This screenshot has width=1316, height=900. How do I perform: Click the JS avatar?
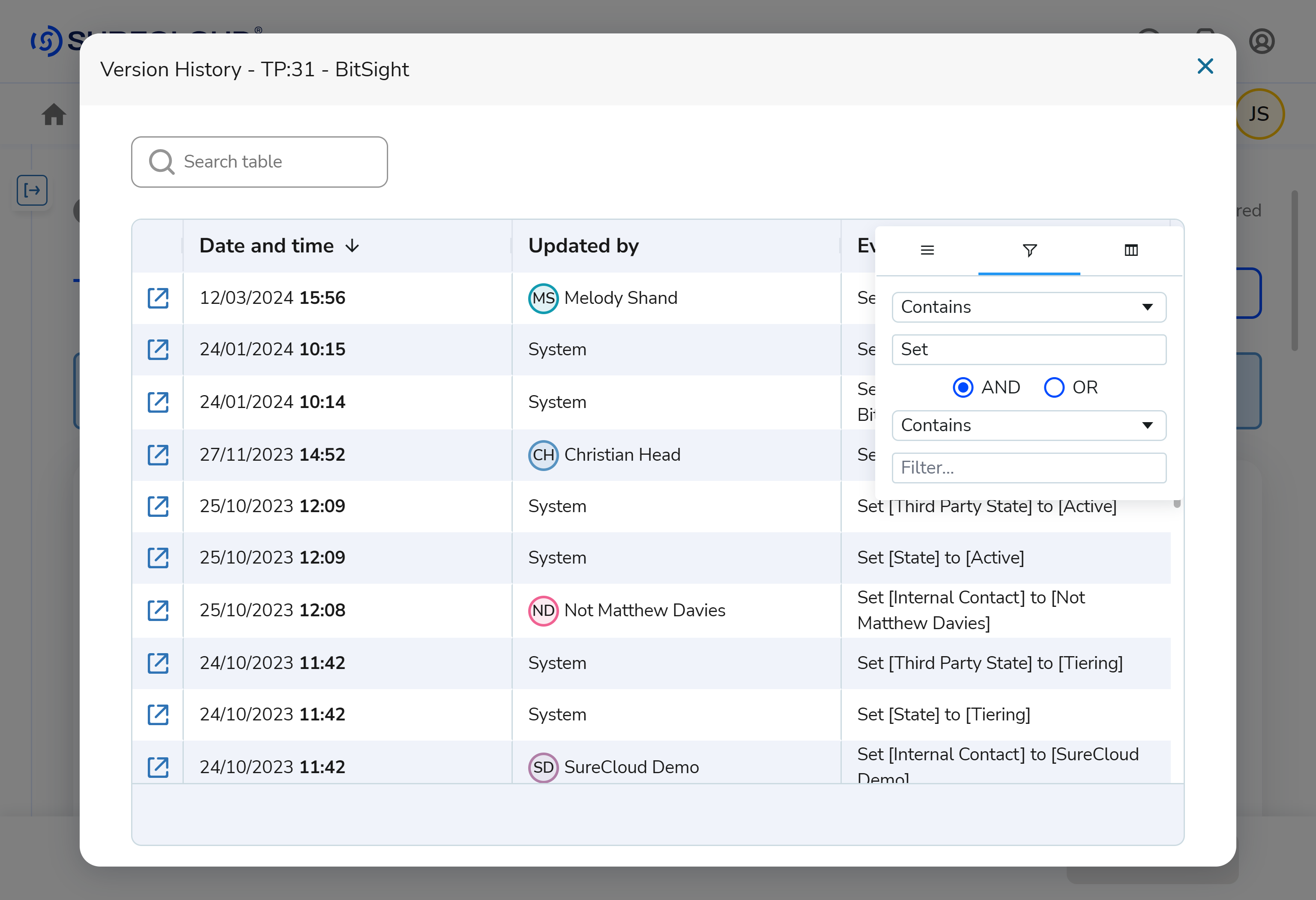[x=1260, y=113]
